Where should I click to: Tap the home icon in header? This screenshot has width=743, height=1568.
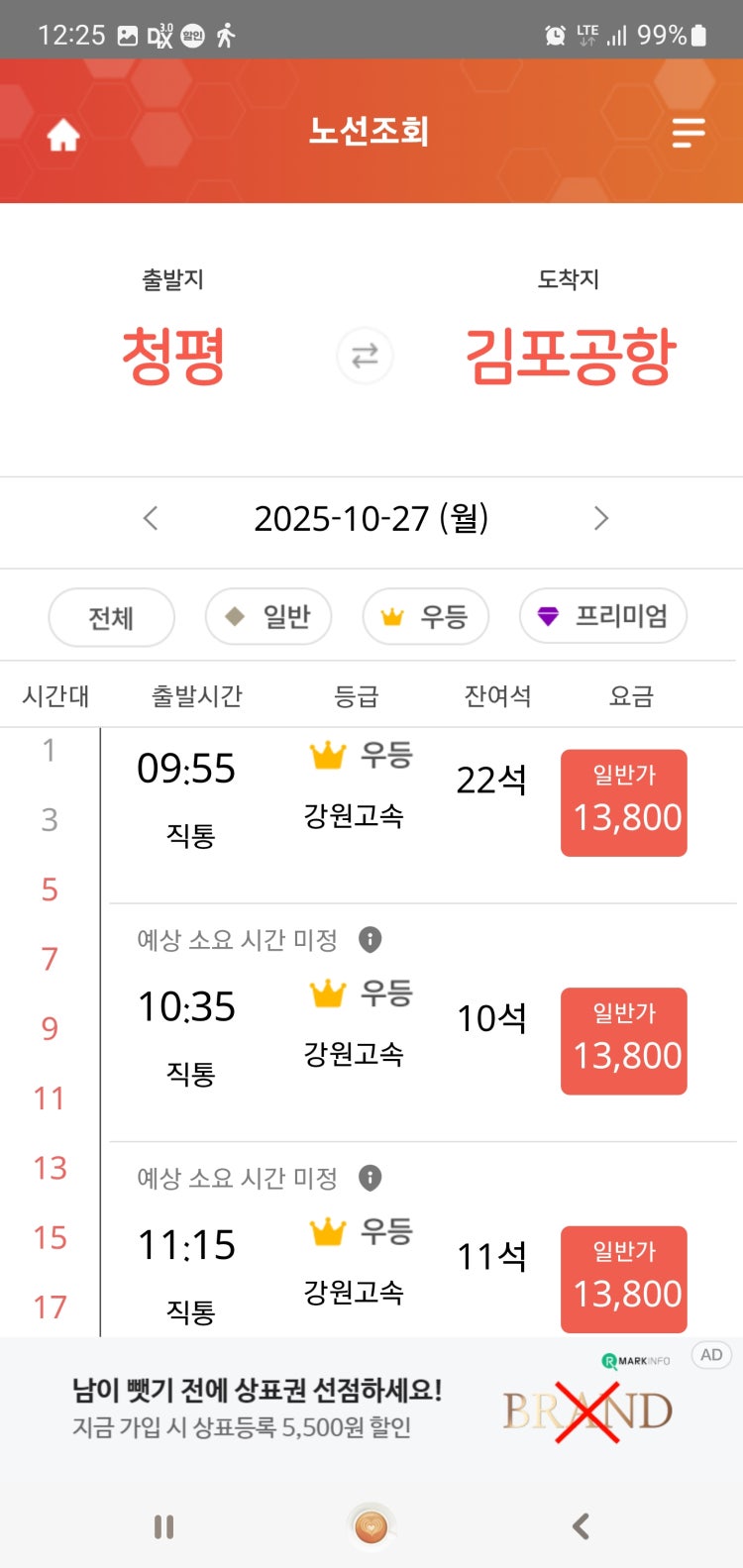[63, 135]
